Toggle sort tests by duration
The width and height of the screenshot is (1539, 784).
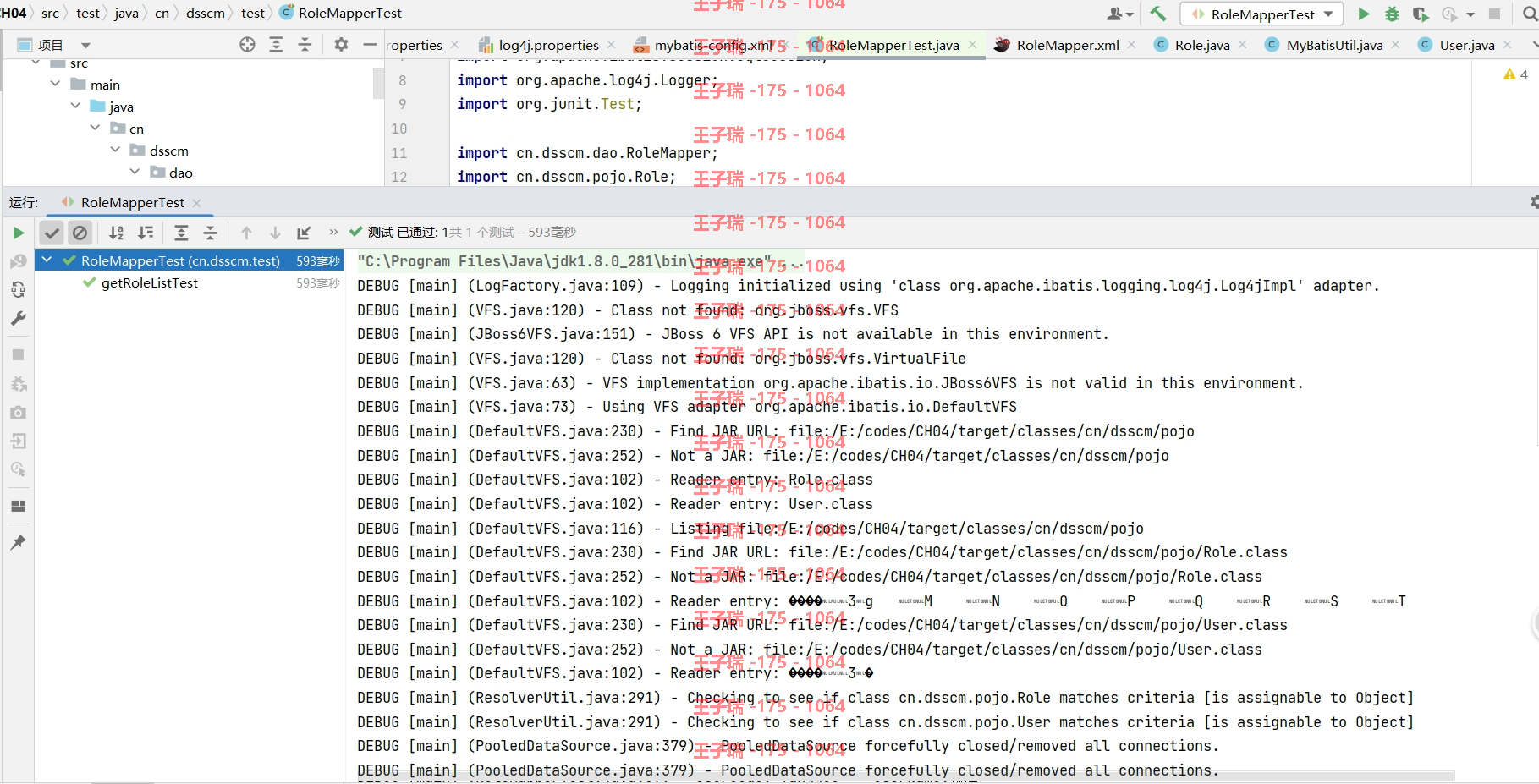(146, 233)
